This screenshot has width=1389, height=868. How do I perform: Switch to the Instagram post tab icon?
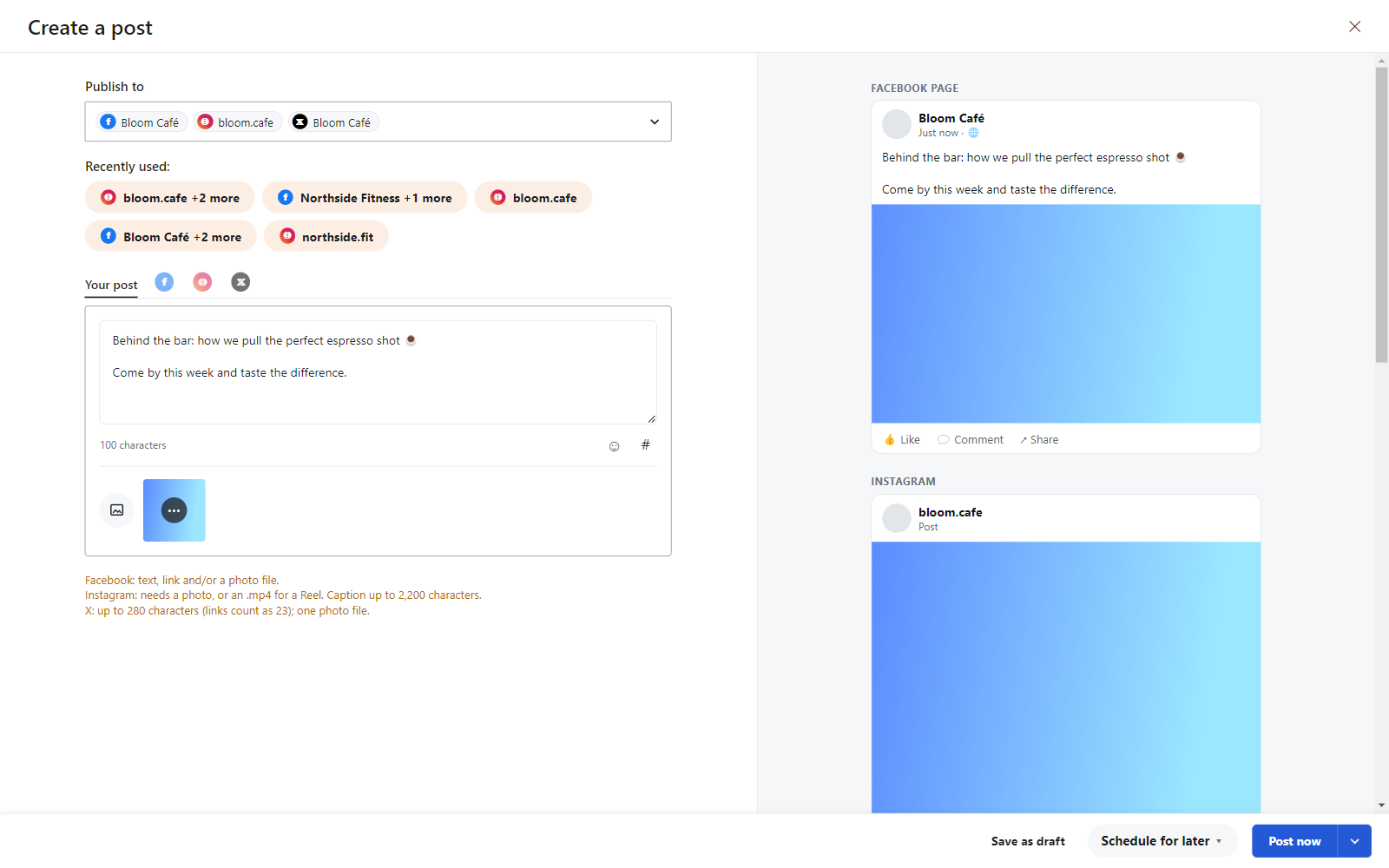pos(202,282)
